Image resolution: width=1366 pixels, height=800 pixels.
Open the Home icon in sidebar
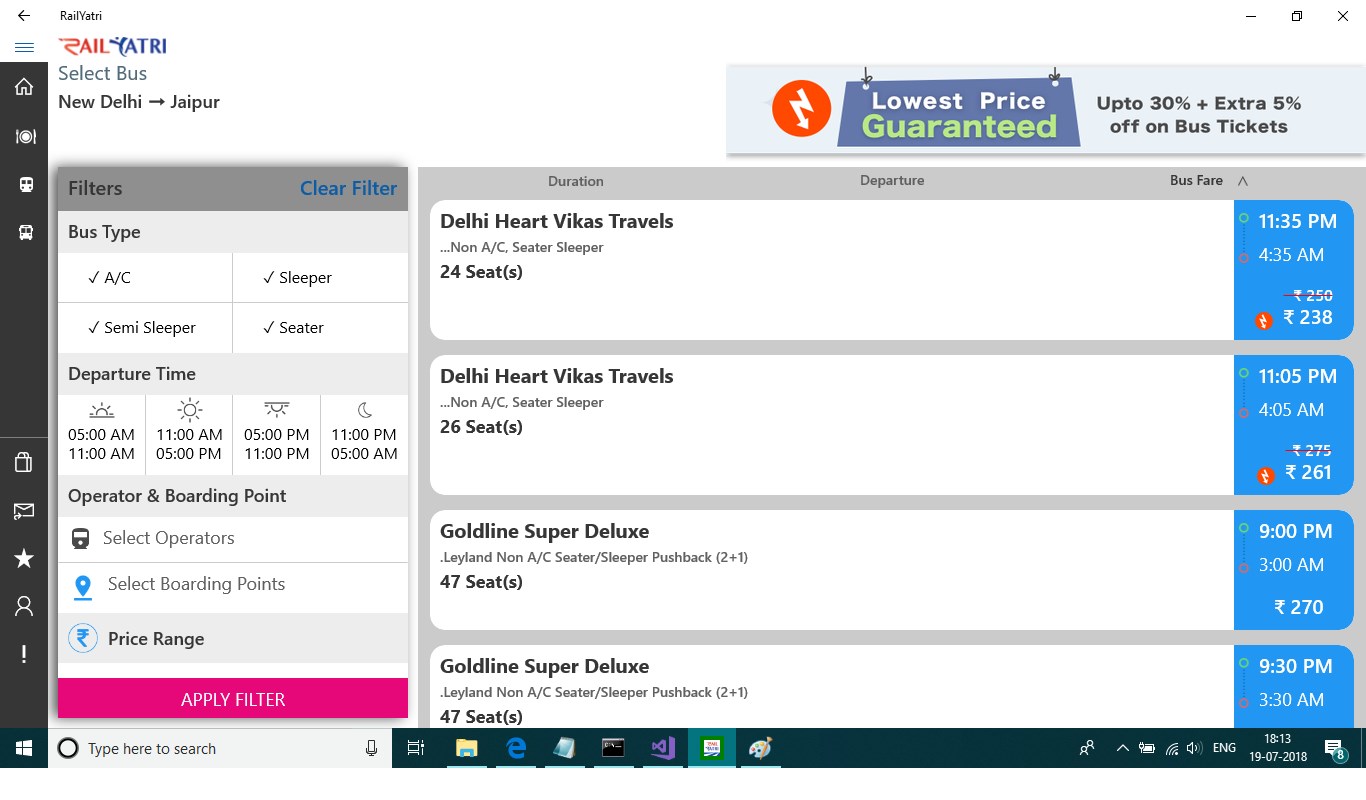click(x=24, y=87)
